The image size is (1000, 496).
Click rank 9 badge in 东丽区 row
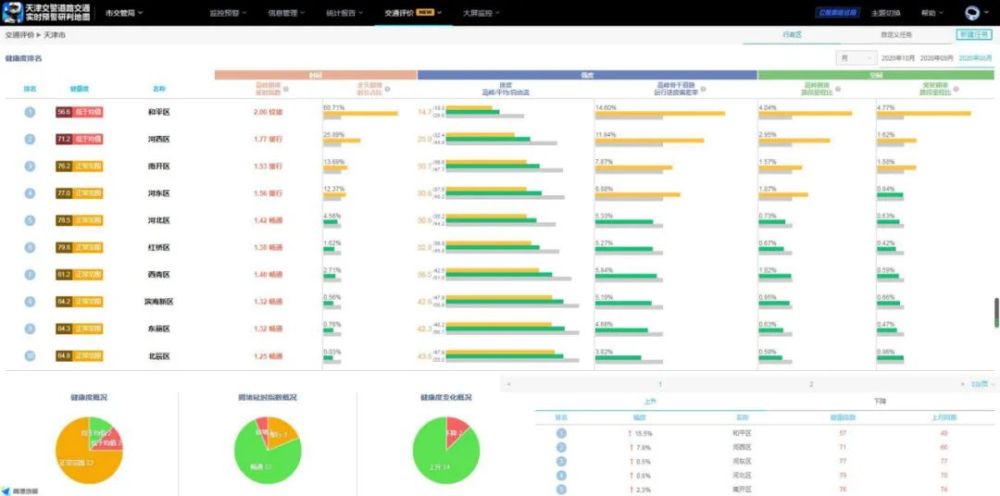(29, 329)
